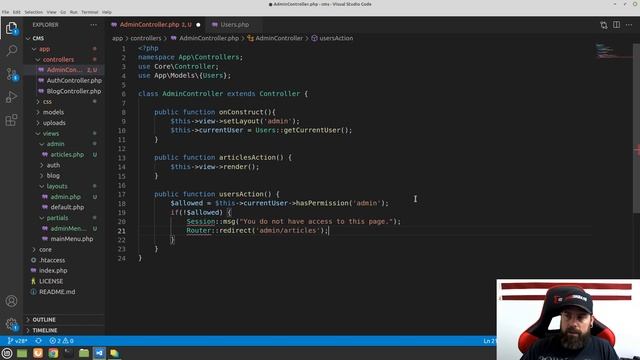Click the unsaved dot on AdminController.php tab
This screenshot has width=640, height=360.
coord(198,25)
